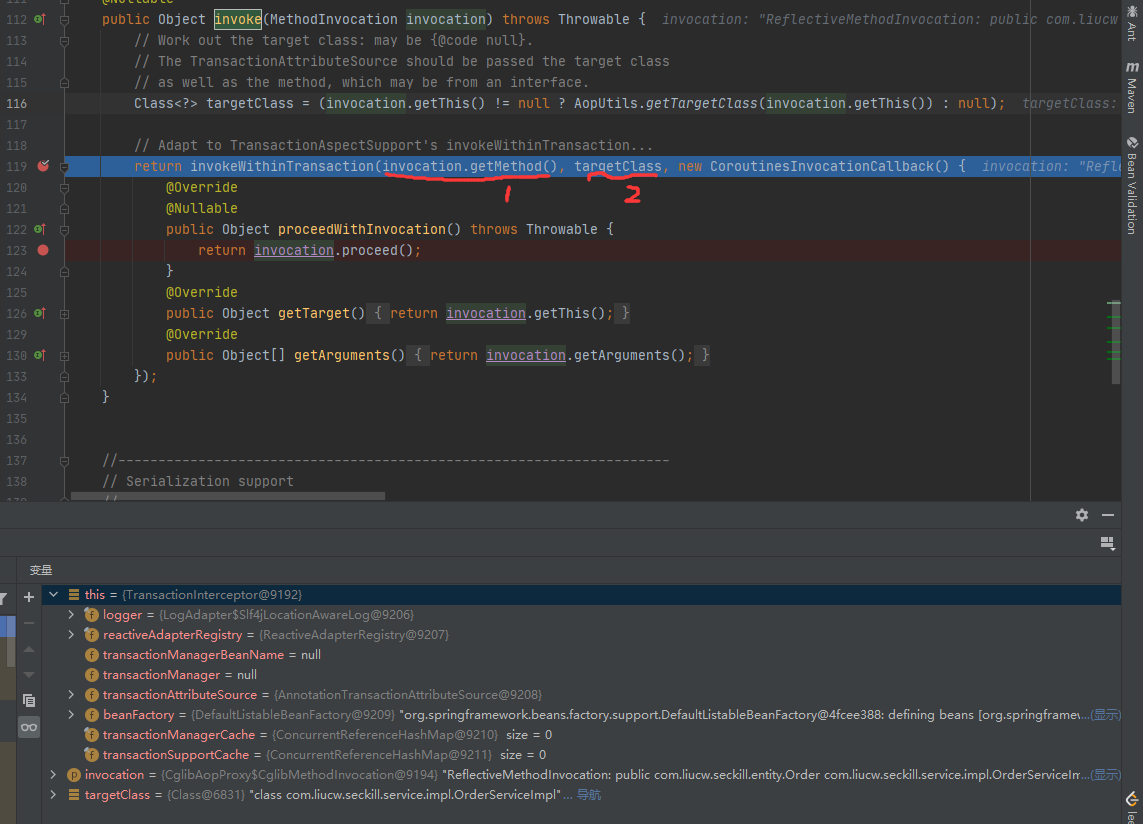
Task: Open the Maven tool window tab
Action: tap(1131, 90)
